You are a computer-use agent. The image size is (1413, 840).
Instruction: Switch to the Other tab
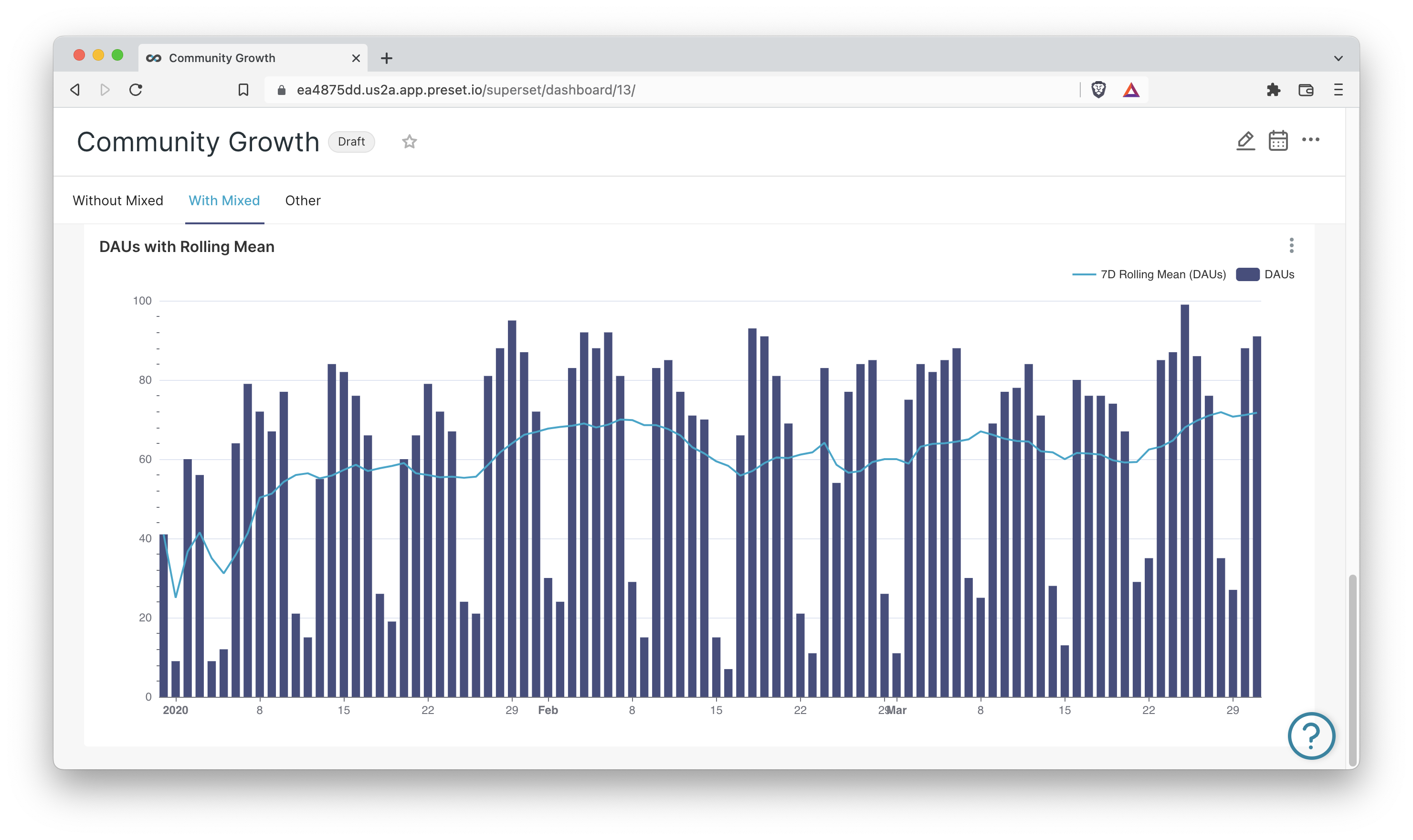pyautogui.click(x=303, y=200)
